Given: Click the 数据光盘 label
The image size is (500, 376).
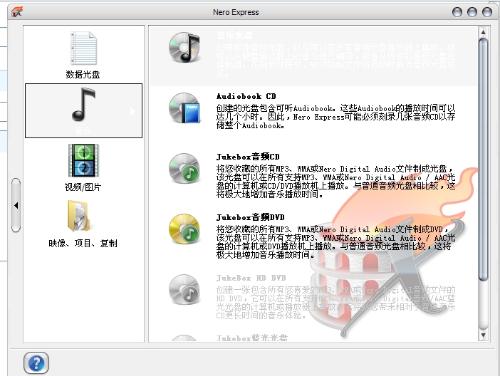Looking at the screenshot, I should (83, 74).
